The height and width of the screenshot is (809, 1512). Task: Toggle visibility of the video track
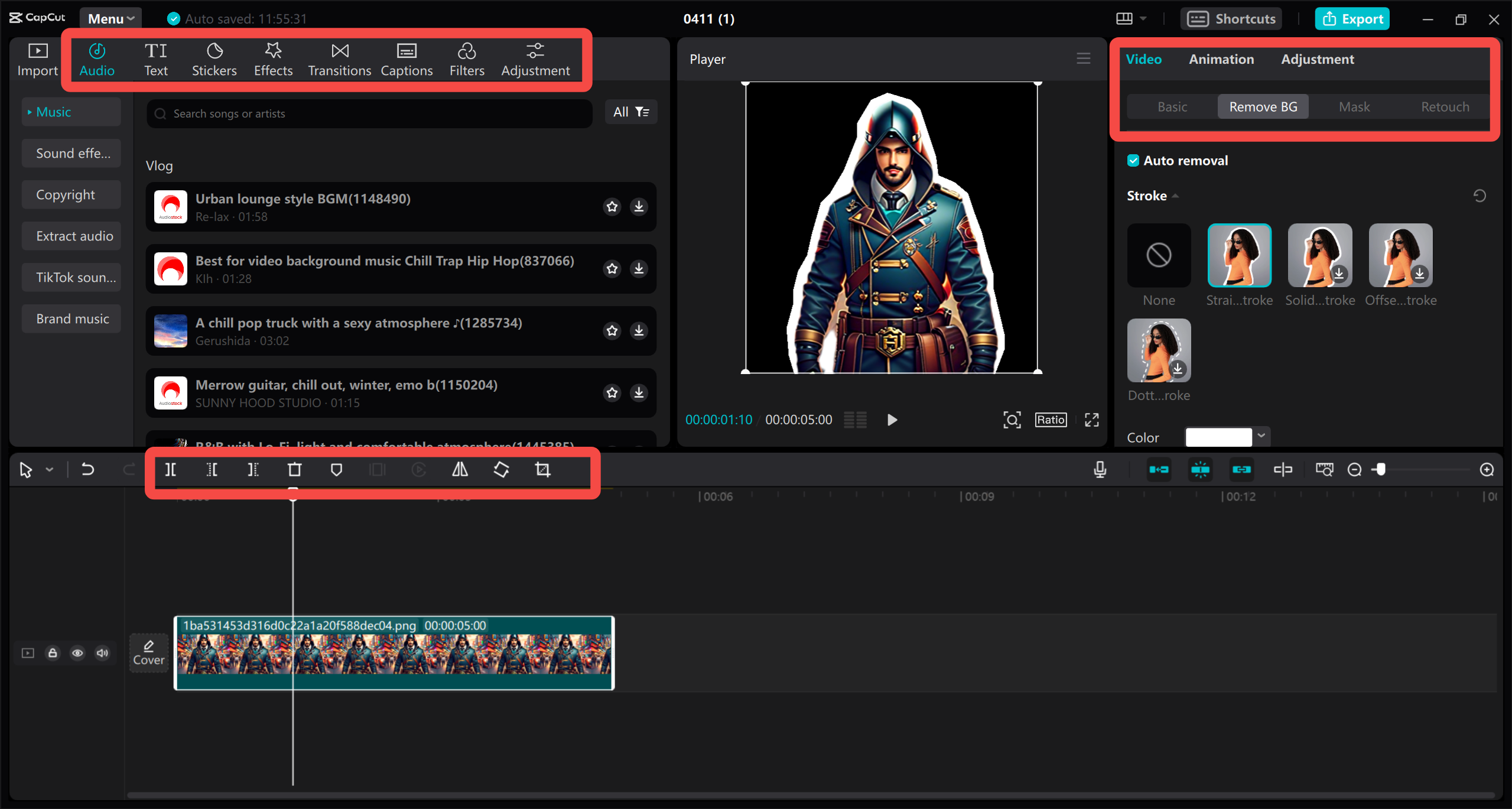pos(77,652)
